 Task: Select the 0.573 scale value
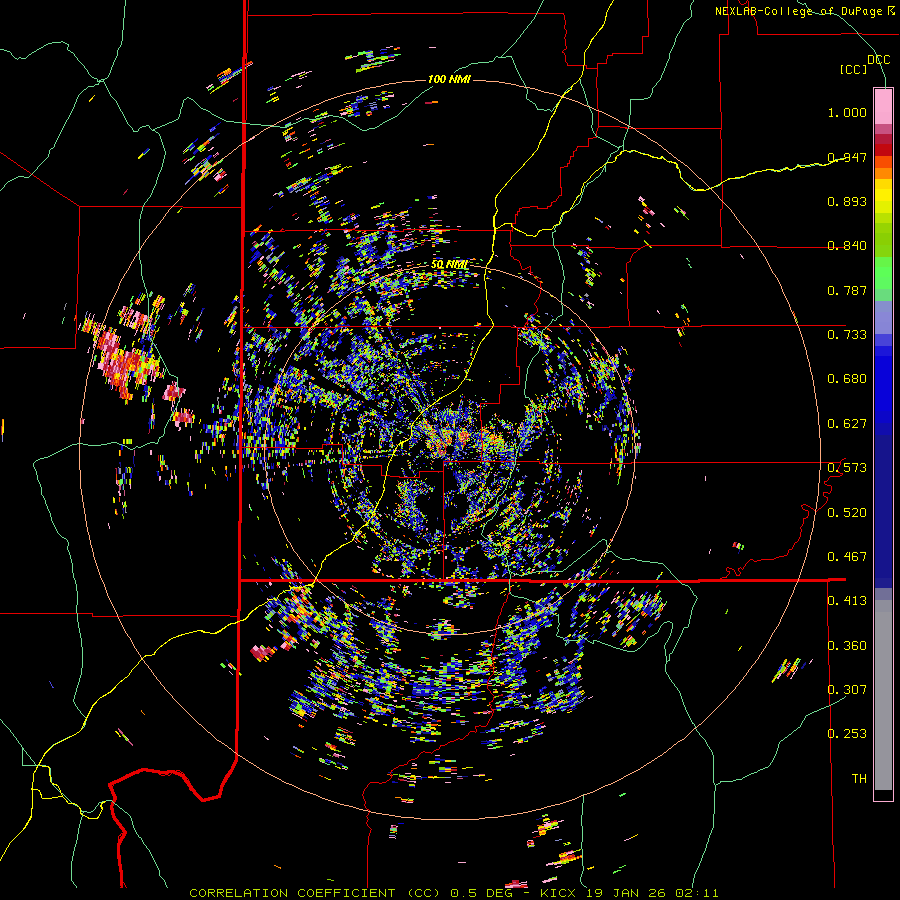pos(847,468)
